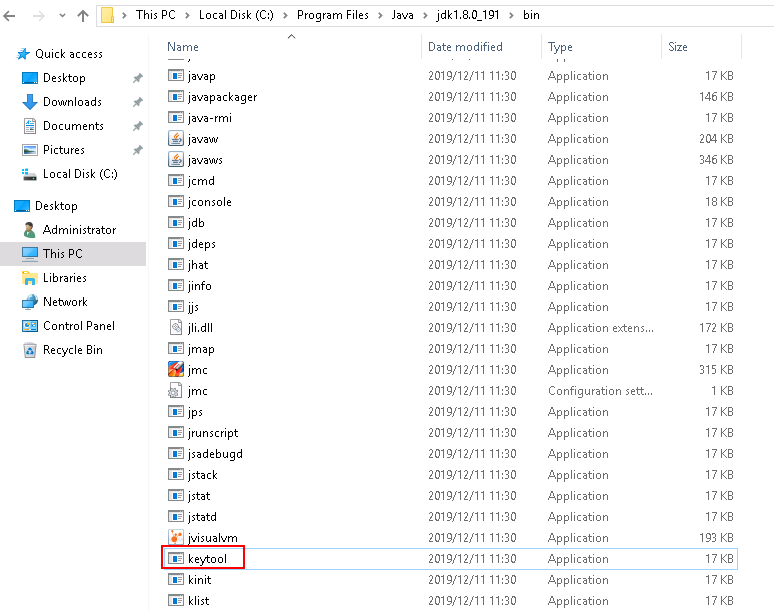Select the javapackager file
774x612 pixels.
point(223,97)
